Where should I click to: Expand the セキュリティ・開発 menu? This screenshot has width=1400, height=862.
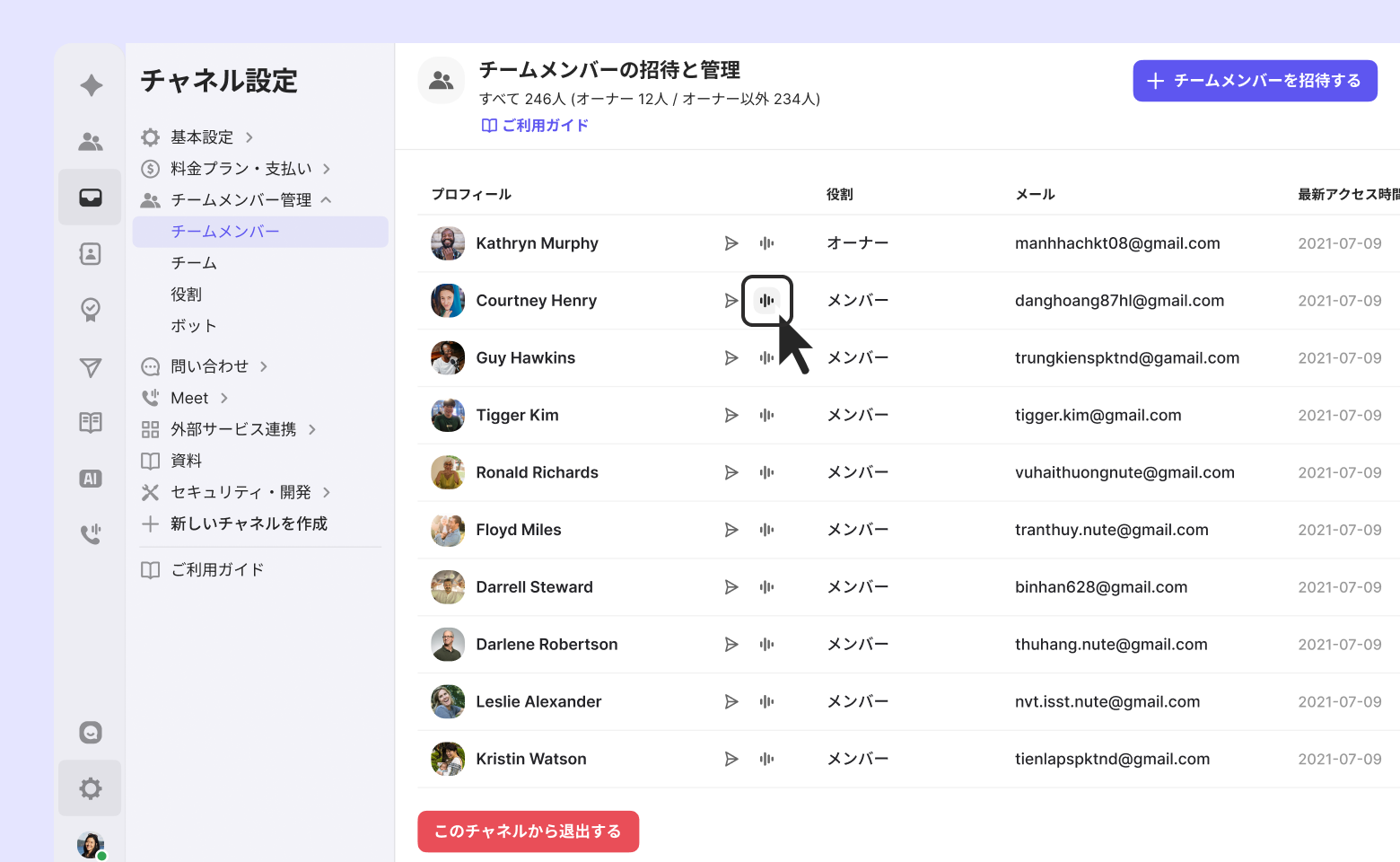pos(241,492)
